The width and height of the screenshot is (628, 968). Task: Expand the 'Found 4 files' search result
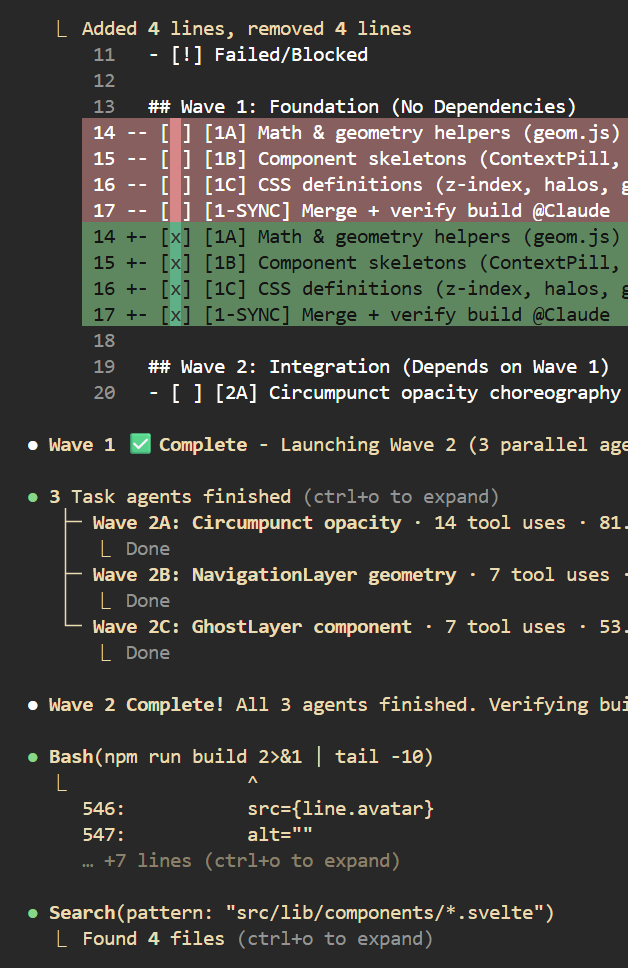click(335, 939)
